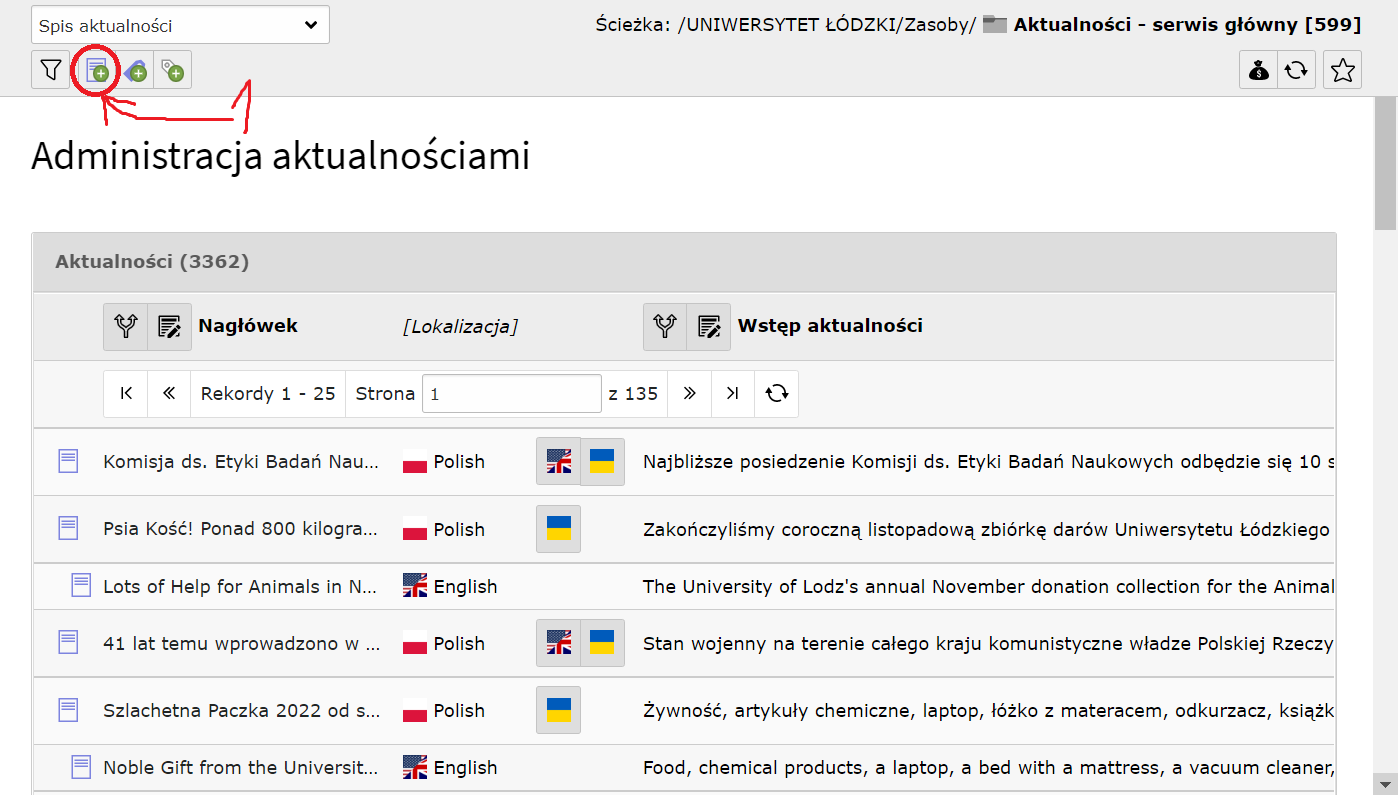This screenshot has height=799, width=1398.
Task: Edit the Wstęp aktualności column for all records
Action: pyautogui.click(x=709, y=326)
